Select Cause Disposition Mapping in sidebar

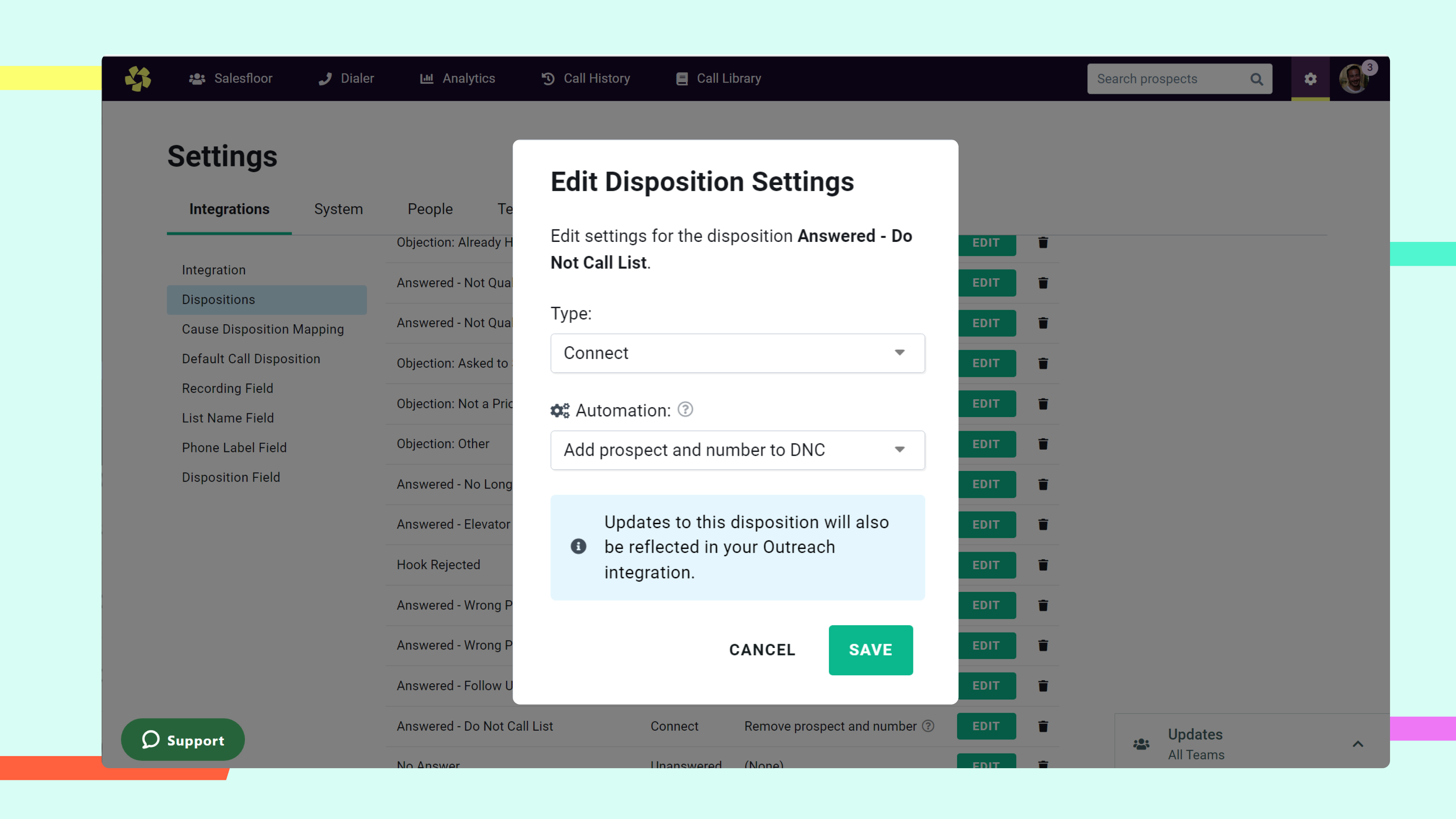point(262,329)
